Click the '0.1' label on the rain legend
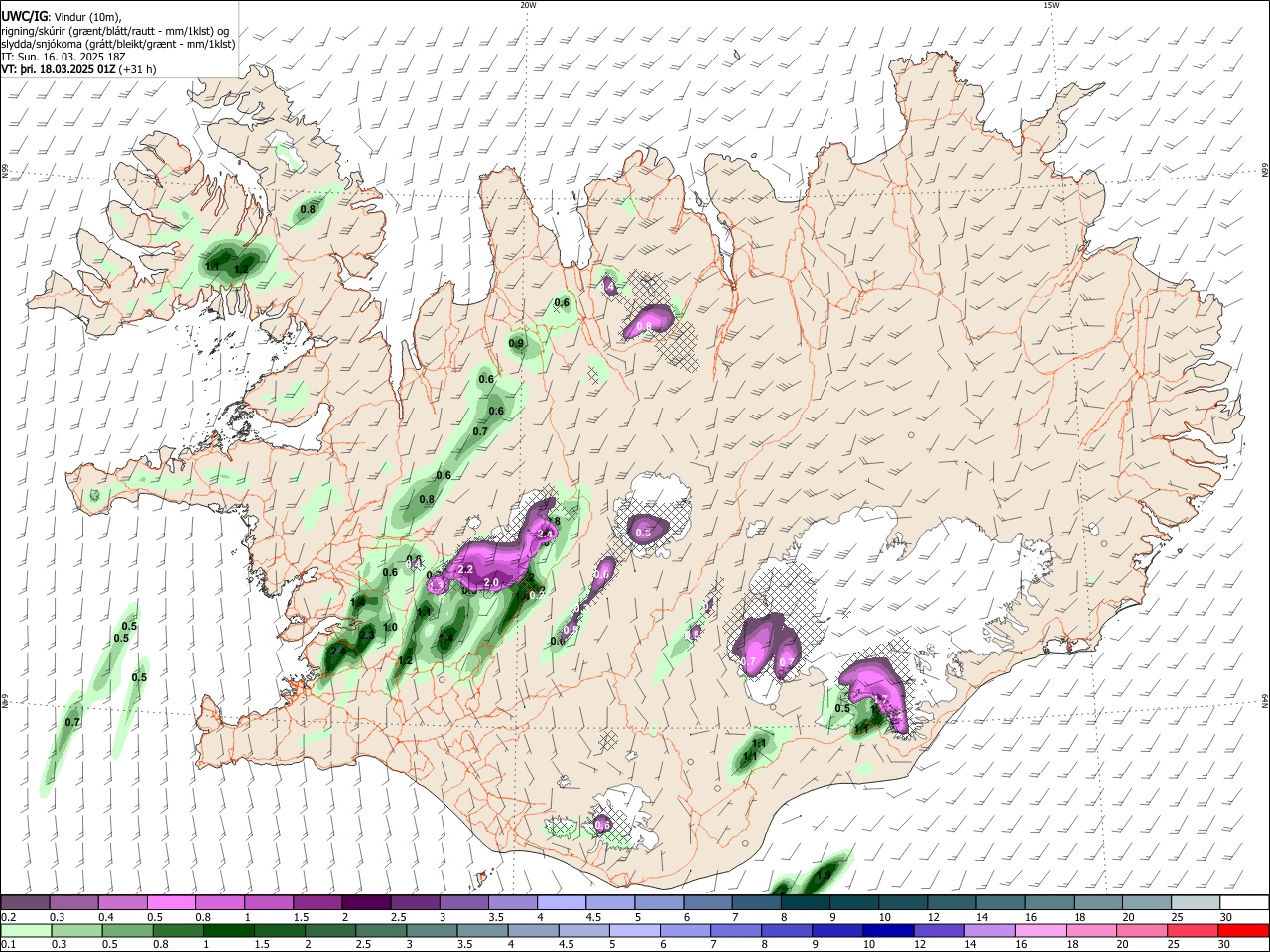 [x=7, y=945]
